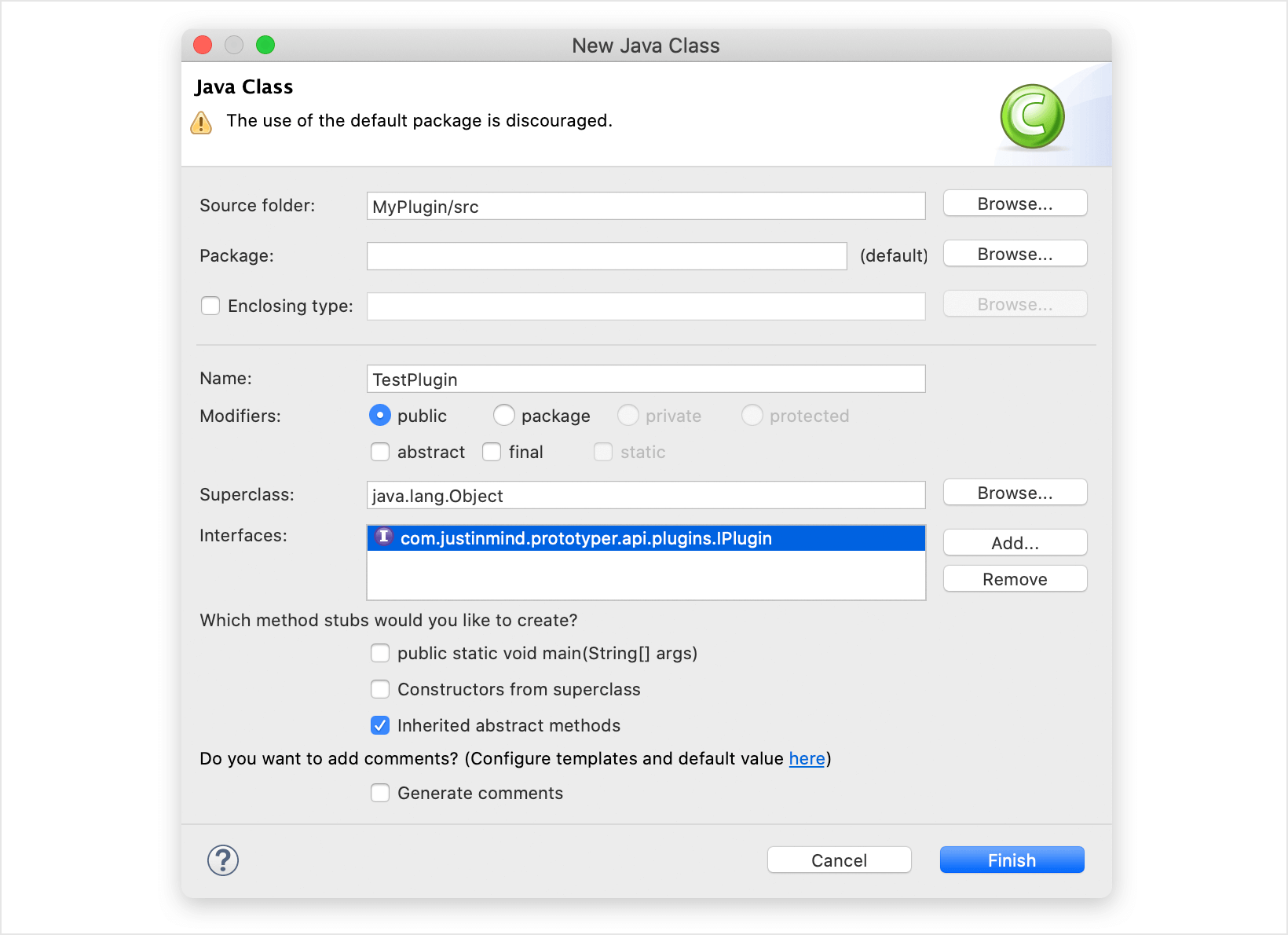This screenshot has width=1288, height=935.
Task: Click the Source folder input field
Action: 646,206
